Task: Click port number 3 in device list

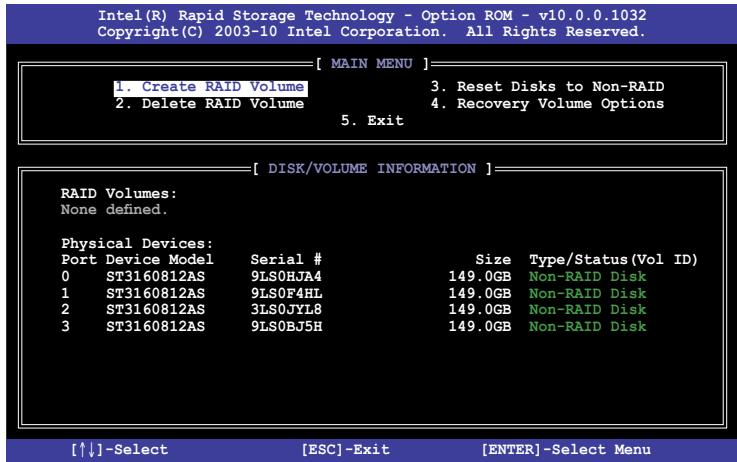Action: click(65, 327)
